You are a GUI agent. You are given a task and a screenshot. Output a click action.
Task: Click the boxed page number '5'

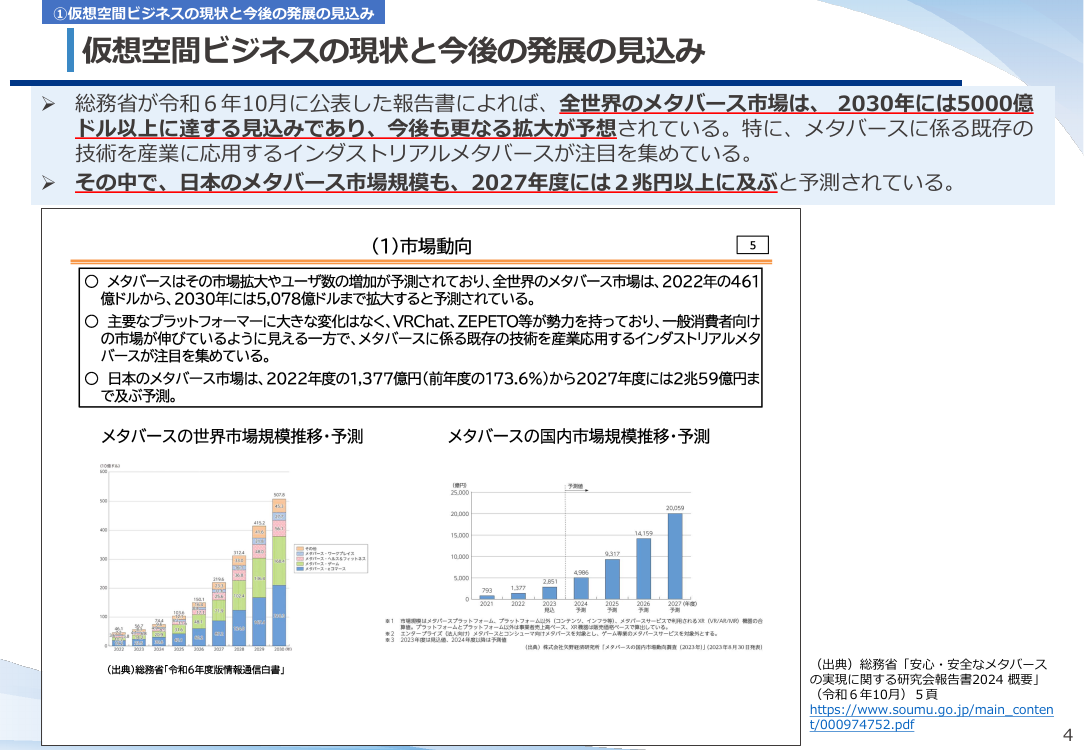753,245
